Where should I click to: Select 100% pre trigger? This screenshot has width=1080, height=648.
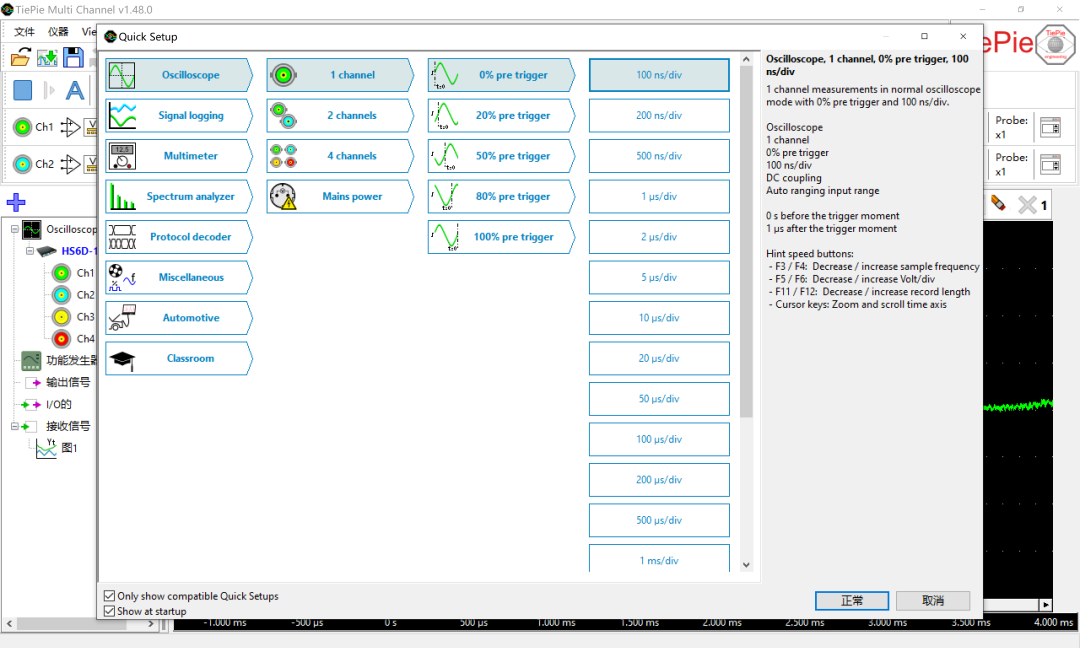(501, 237)
